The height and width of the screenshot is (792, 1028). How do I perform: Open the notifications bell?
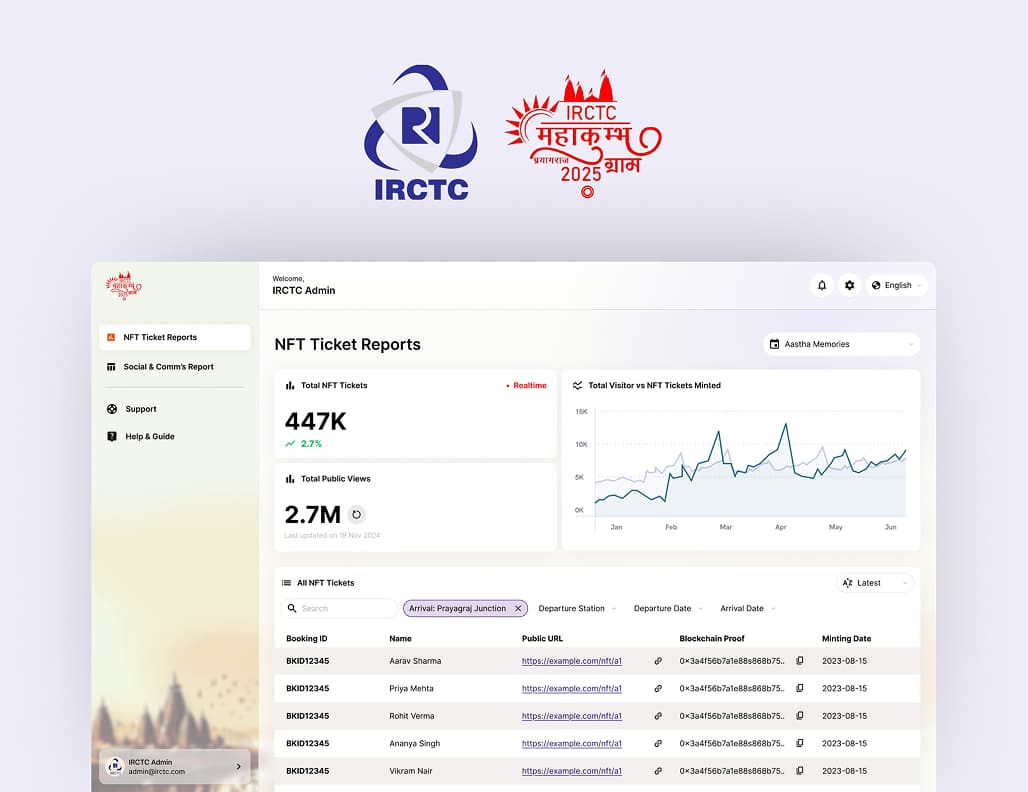821,285
